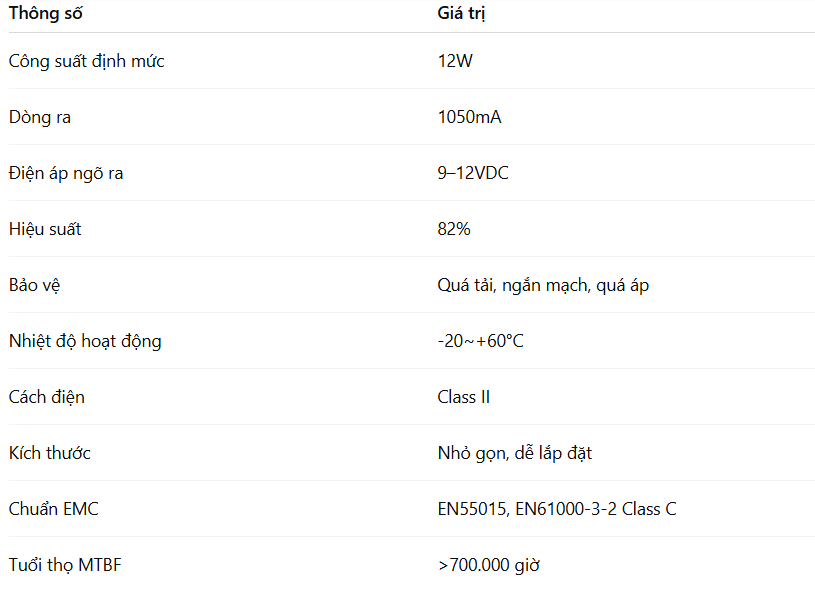Select the "Nhiệt độ hoạt động" label
Image resolution: width=815 pixels, height=605 pixels.
coord(85,341)
